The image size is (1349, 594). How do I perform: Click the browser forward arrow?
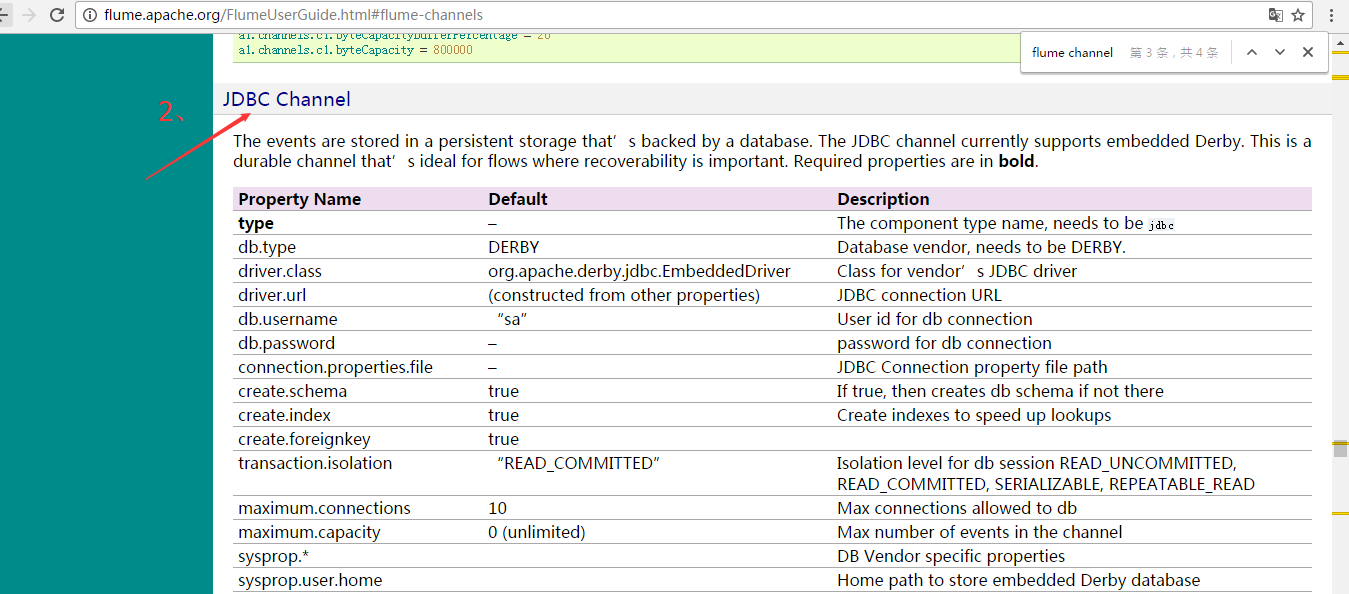click(x=28, y=15)
